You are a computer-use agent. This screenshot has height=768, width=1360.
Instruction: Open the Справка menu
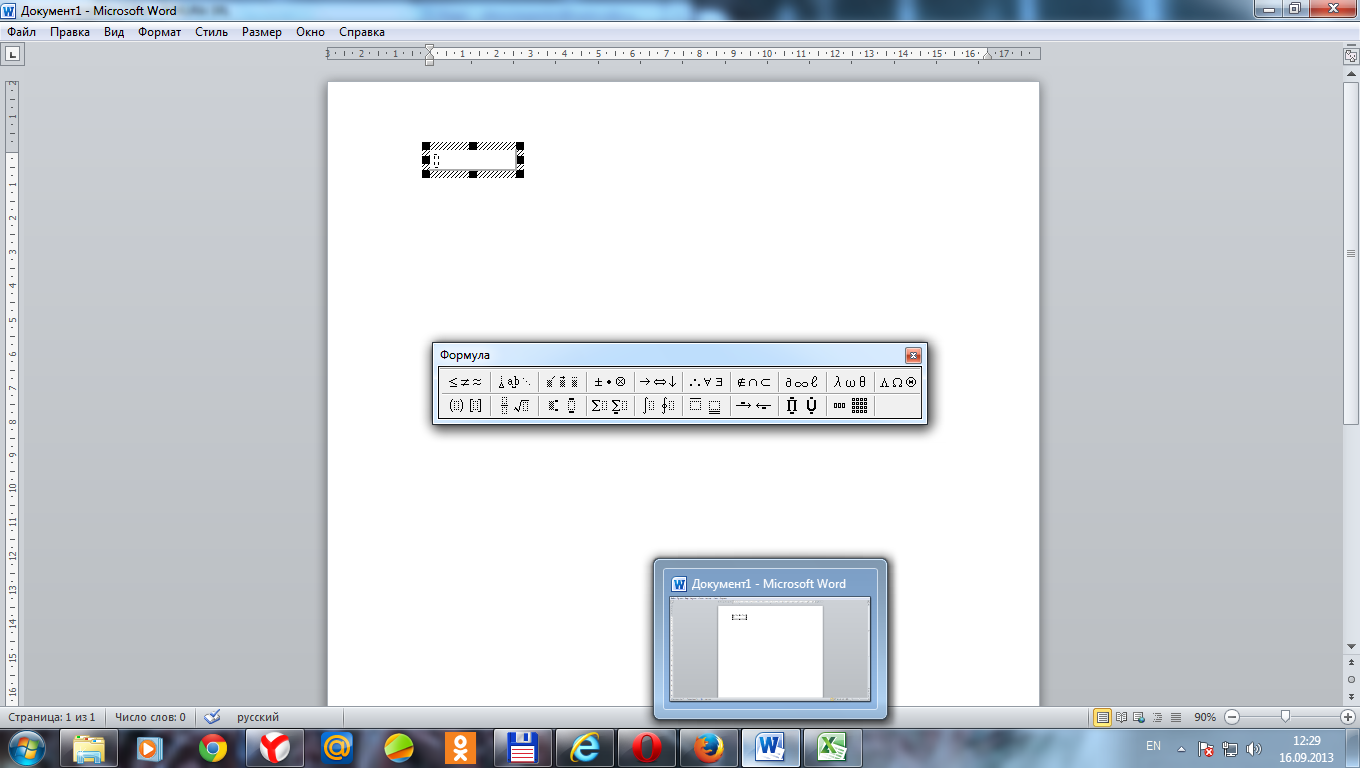[362, 32]
